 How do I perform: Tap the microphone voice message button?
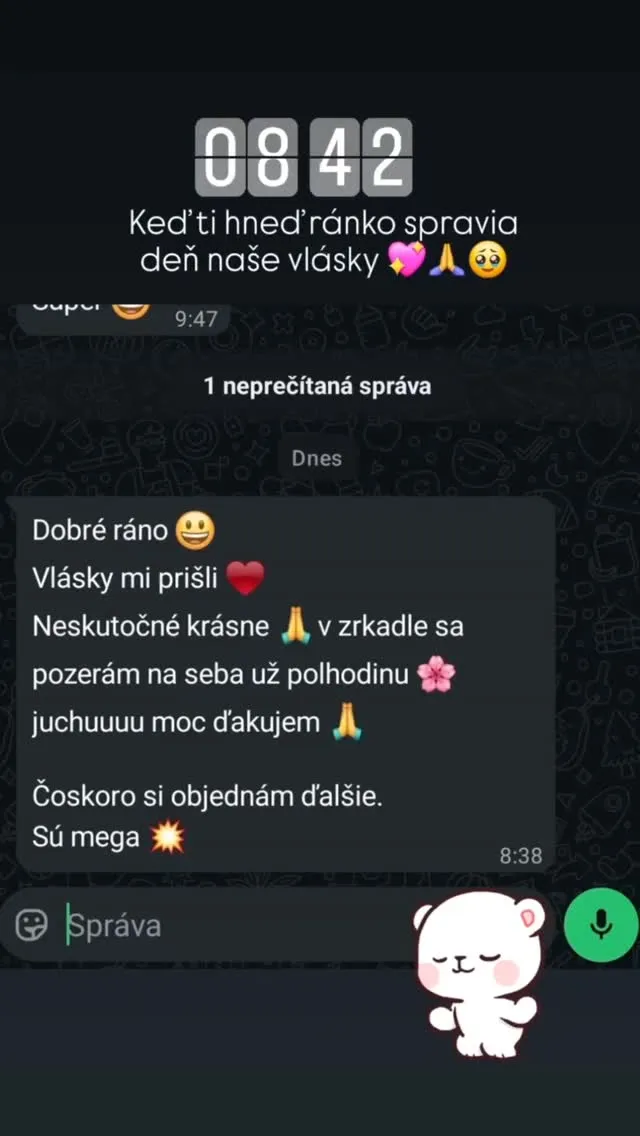(x=601, y=924)
